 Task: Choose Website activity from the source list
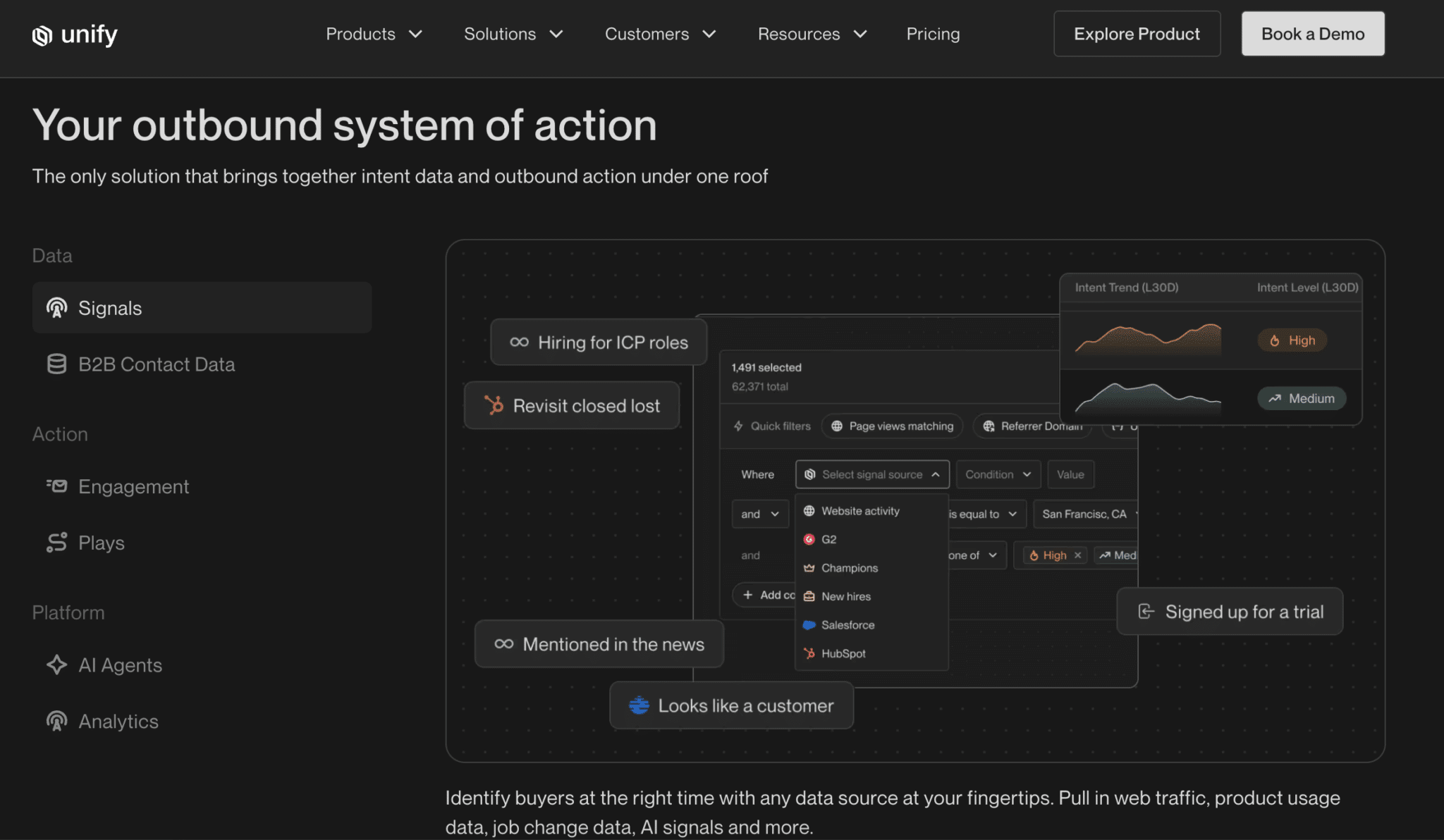(871, 511)
